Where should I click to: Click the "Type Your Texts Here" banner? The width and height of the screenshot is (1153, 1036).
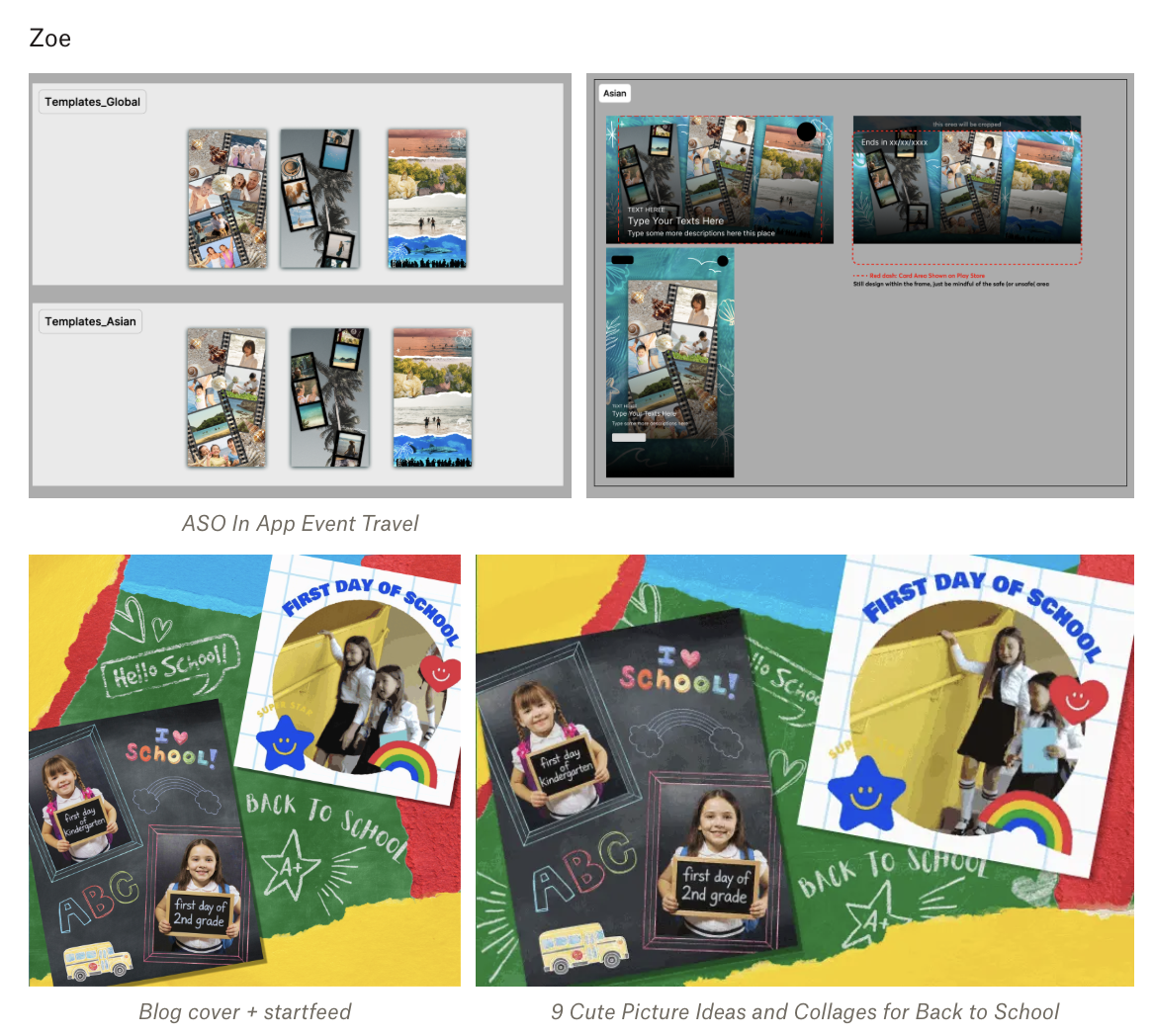(x=719, y=179)
